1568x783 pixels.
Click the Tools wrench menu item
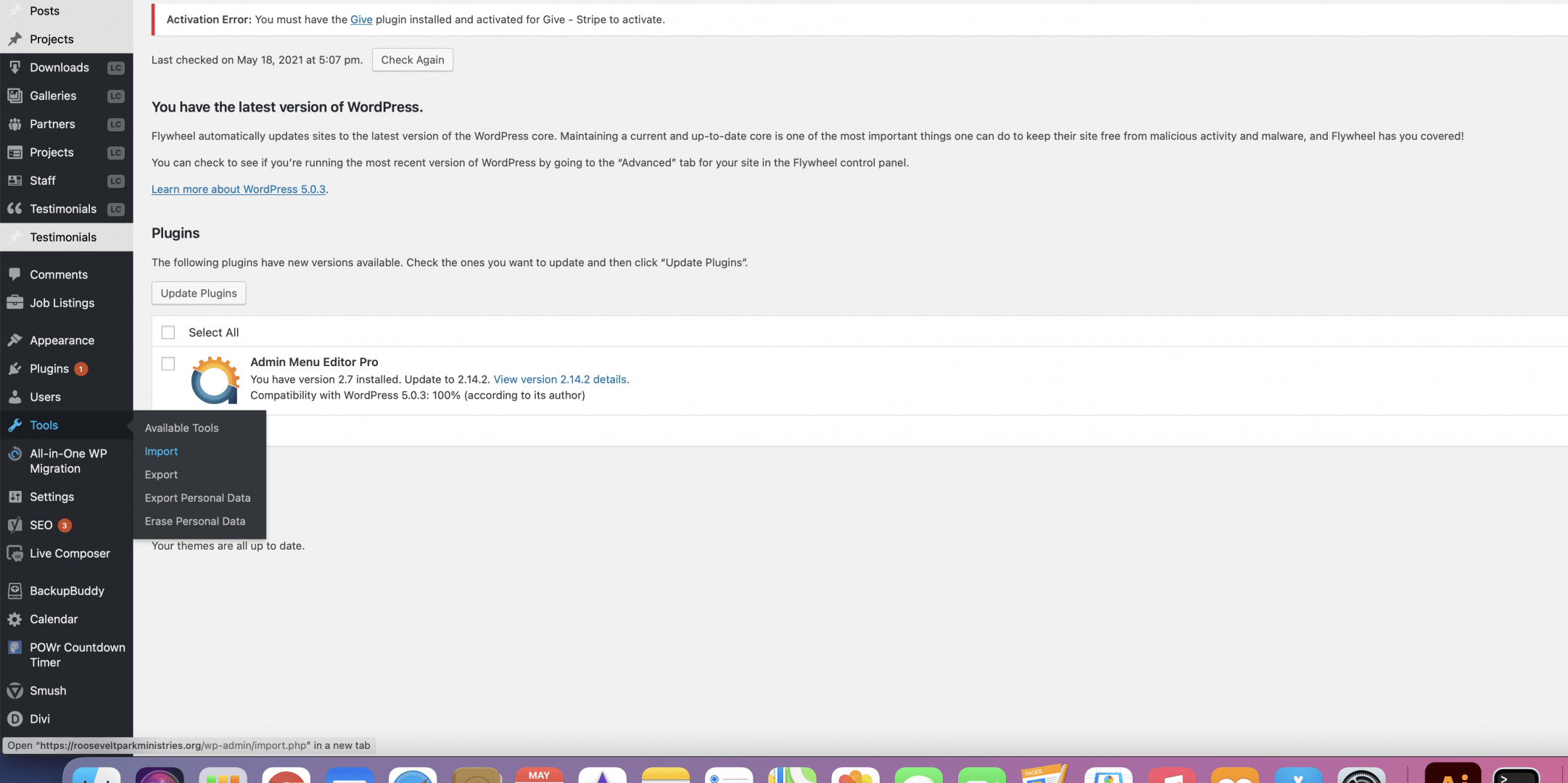pyautogui.click(x=44, y=426)
